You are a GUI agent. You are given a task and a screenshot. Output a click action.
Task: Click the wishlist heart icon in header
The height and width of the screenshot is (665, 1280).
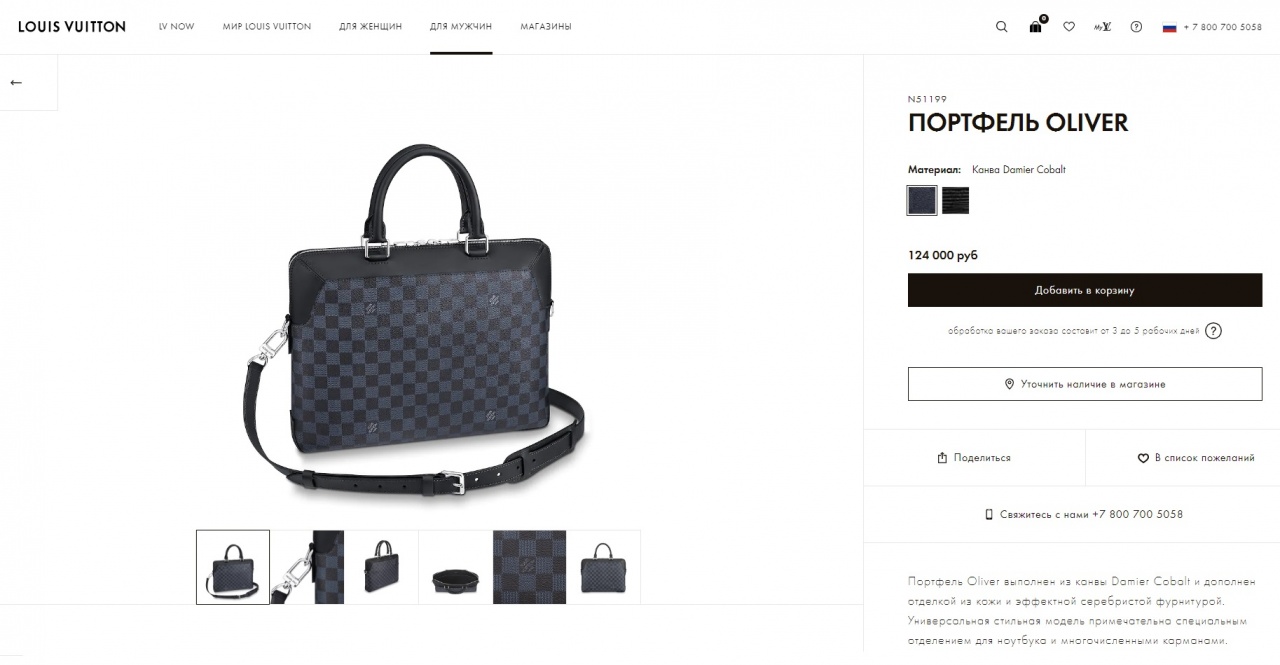(x=1069, y=27)
